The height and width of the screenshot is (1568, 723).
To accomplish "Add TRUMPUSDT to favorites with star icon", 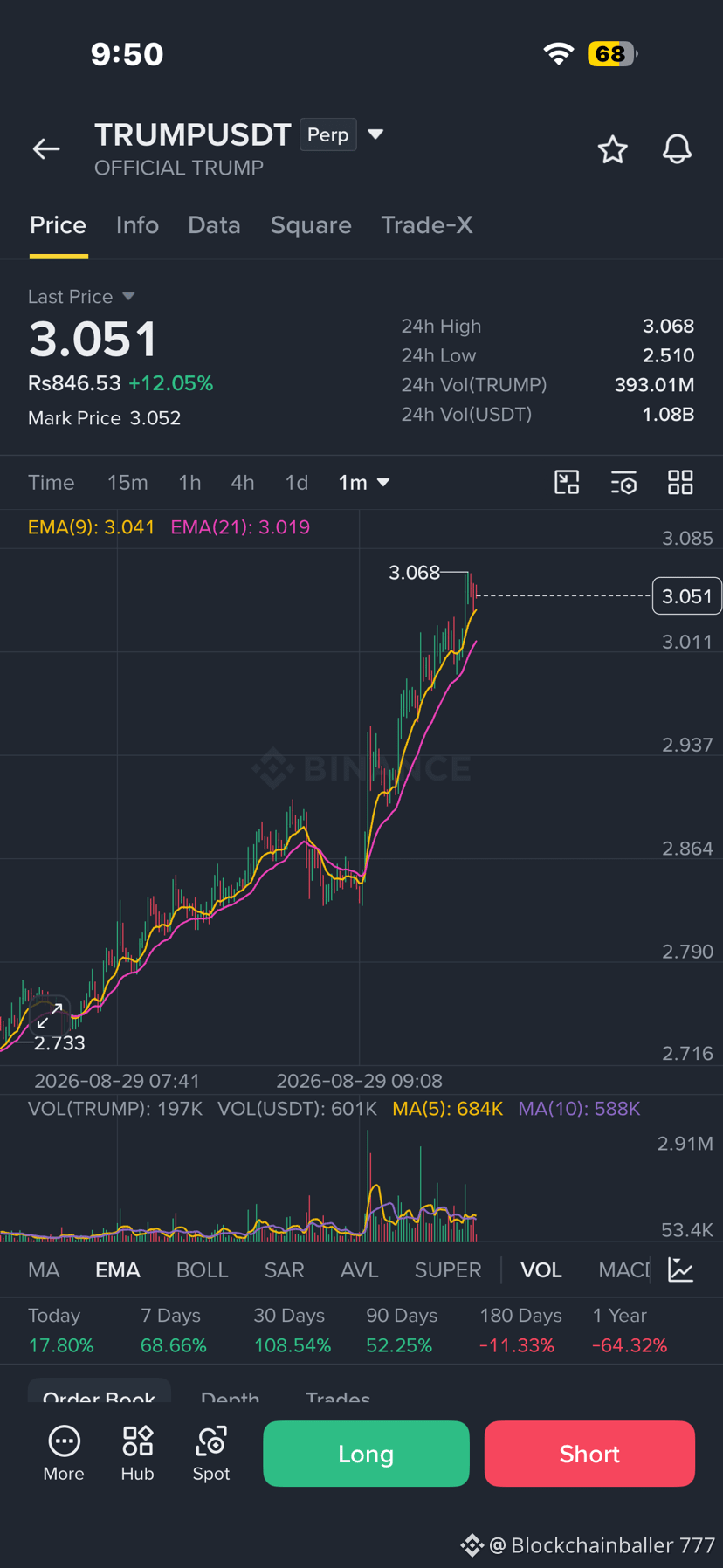I will pyautogui.click(x=612, y=149).
